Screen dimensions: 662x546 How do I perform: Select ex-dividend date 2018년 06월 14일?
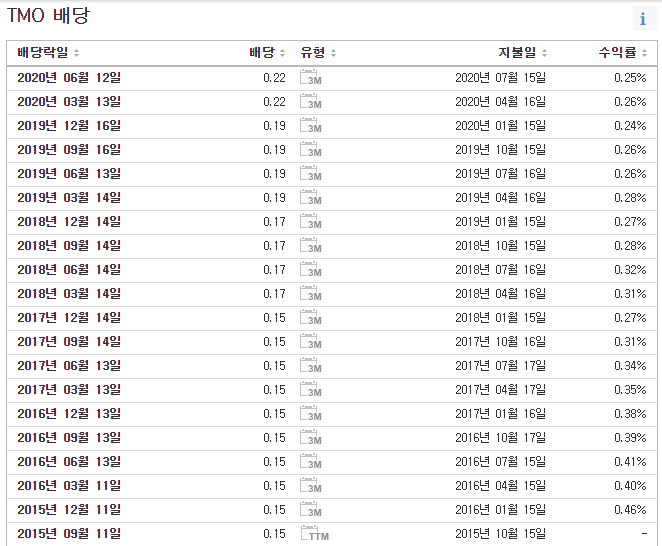coord(69,270)
